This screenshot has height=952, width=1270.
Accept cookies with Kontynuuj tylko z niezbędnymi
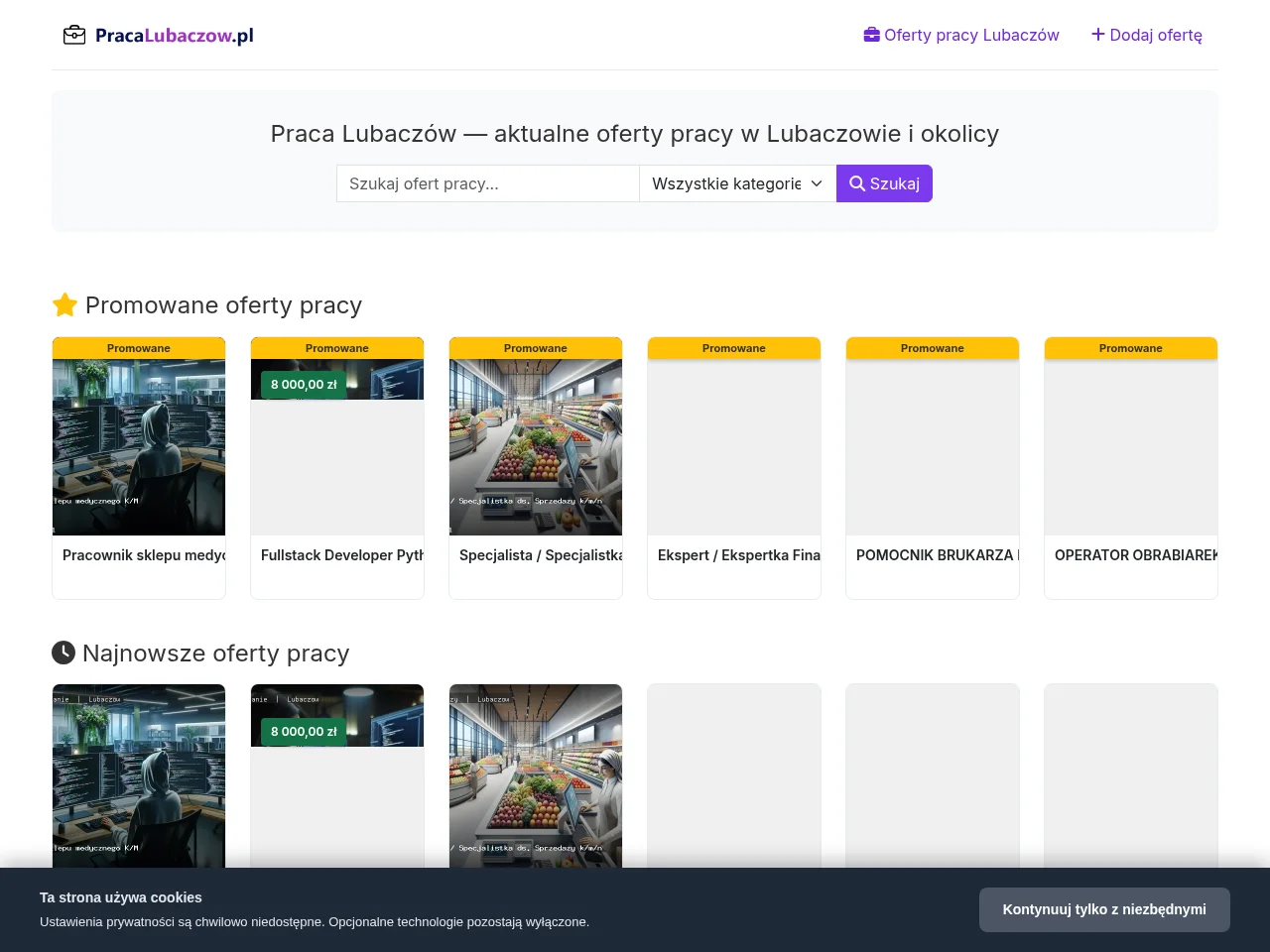click(1104, 909)
